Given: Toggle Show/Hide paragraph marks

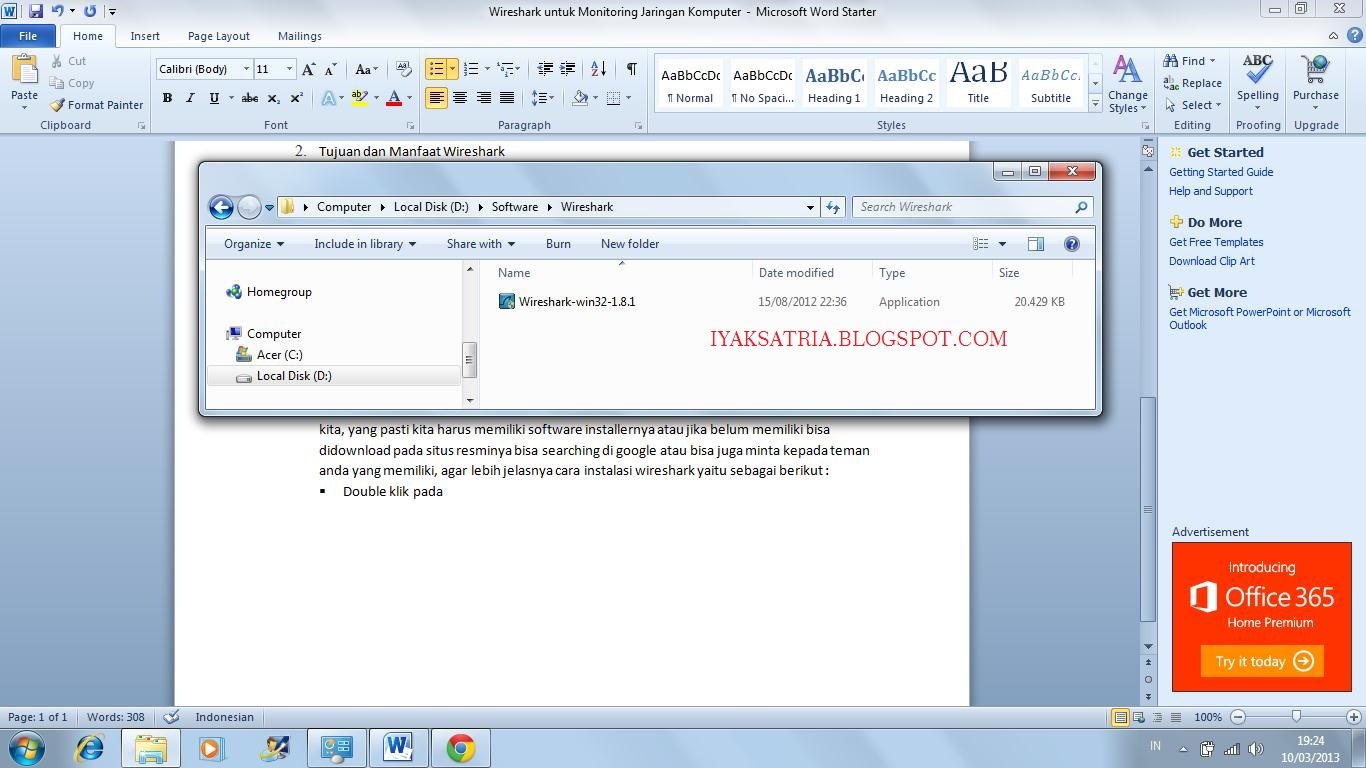Looking at the screenshot, I should (x=632, y=69).
